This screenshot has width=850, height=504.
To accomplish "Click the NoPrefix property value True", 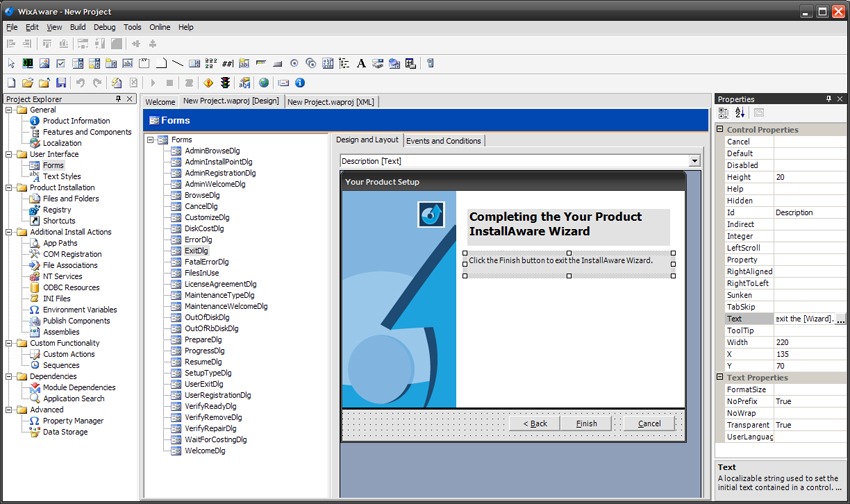I will coord(809,402).
